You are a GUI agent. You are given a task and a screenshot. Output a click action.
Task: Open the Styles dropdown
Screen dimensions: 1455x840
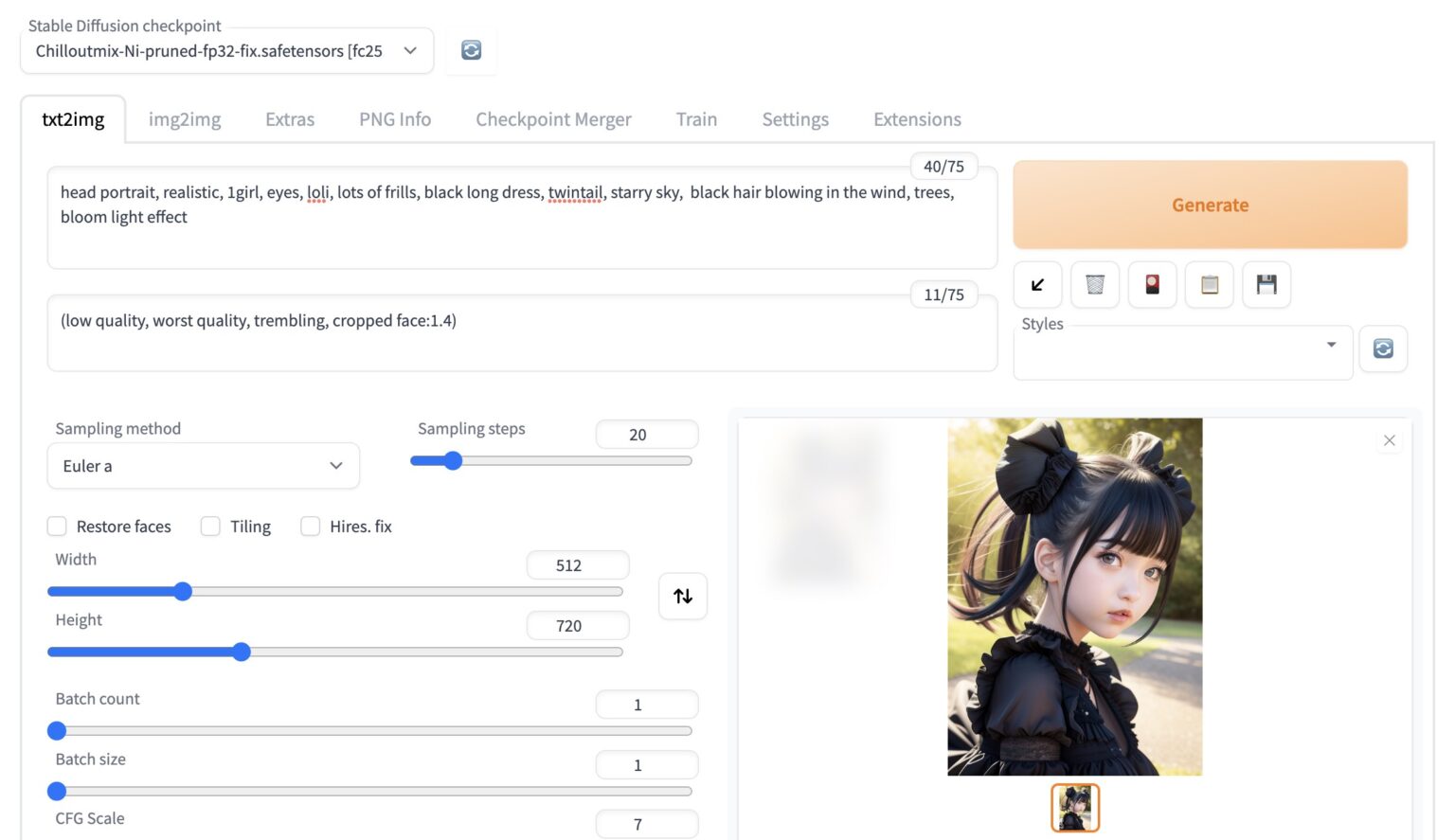click(1182, 352)
